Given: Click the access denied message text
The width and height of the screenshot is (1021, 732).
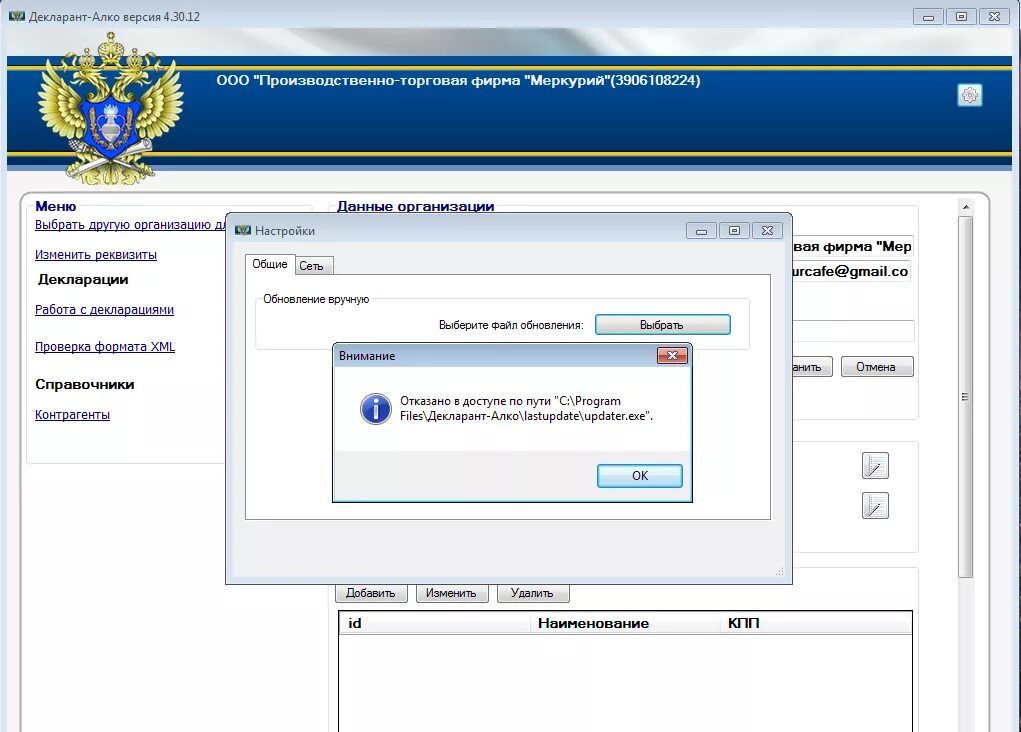Looking at the screenshot, I should pyautogui.click(x=526, y=408).
